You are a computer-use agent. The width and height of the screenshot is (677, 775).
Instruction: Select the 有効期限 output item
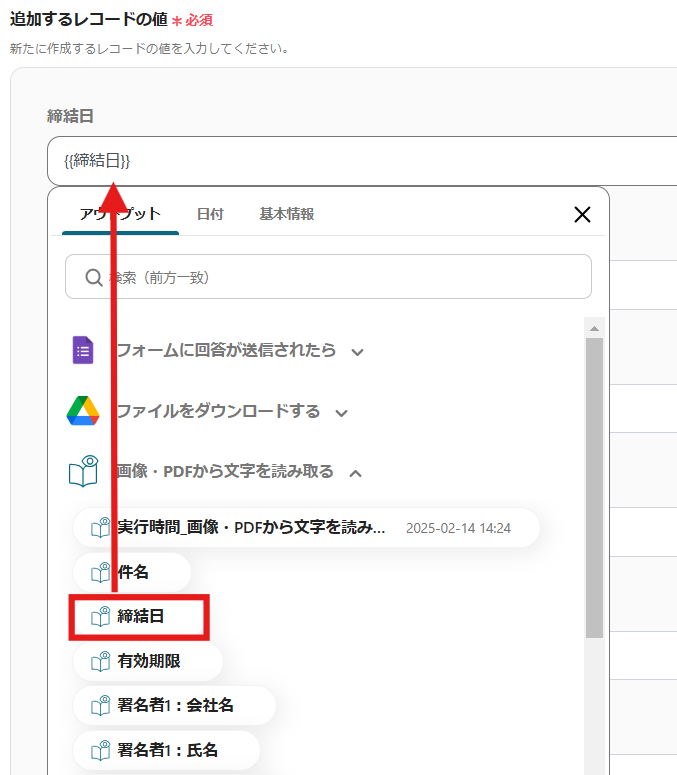148,661
